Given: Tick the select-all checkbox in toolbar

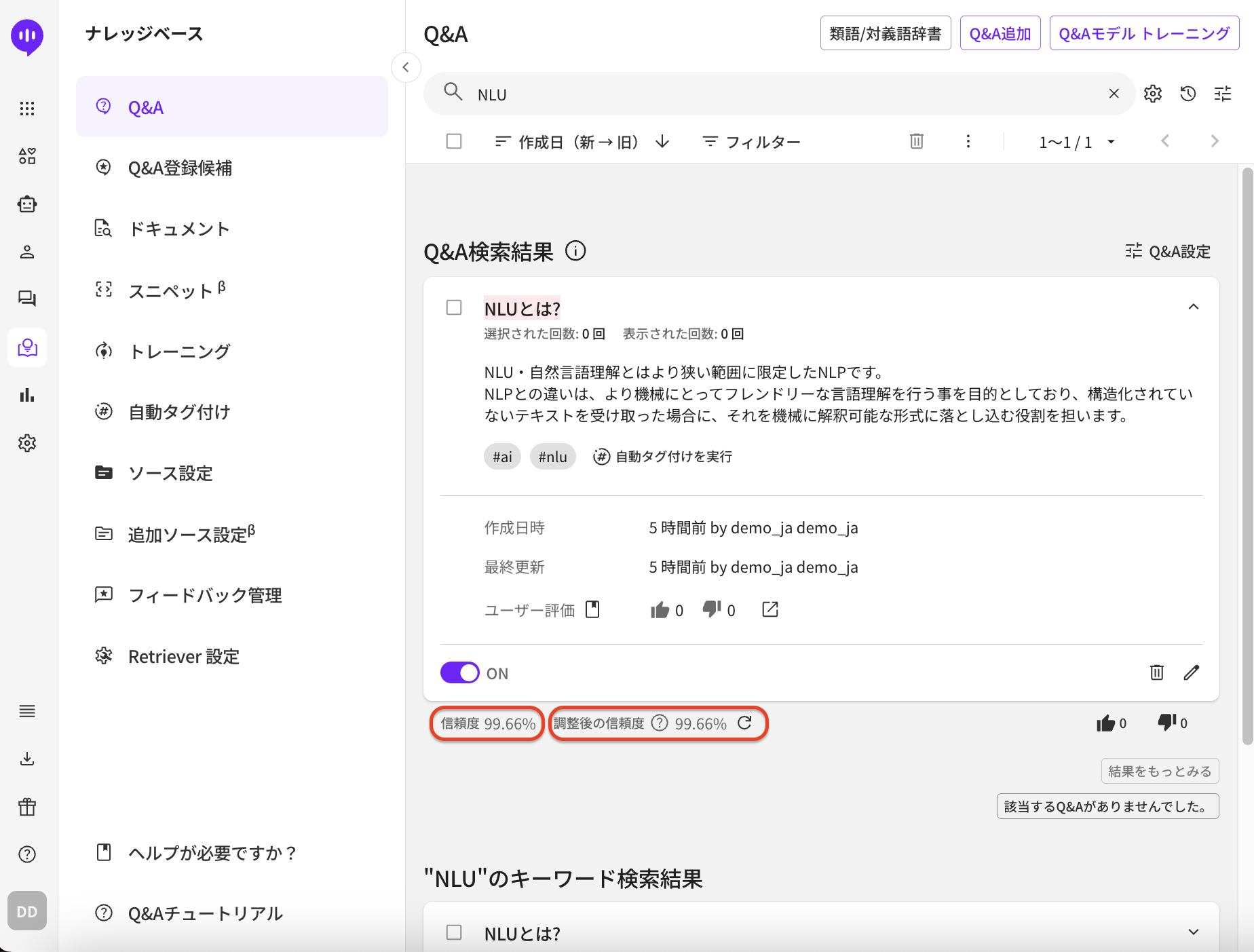Looking at the screenshot, I should click(454, 141).
